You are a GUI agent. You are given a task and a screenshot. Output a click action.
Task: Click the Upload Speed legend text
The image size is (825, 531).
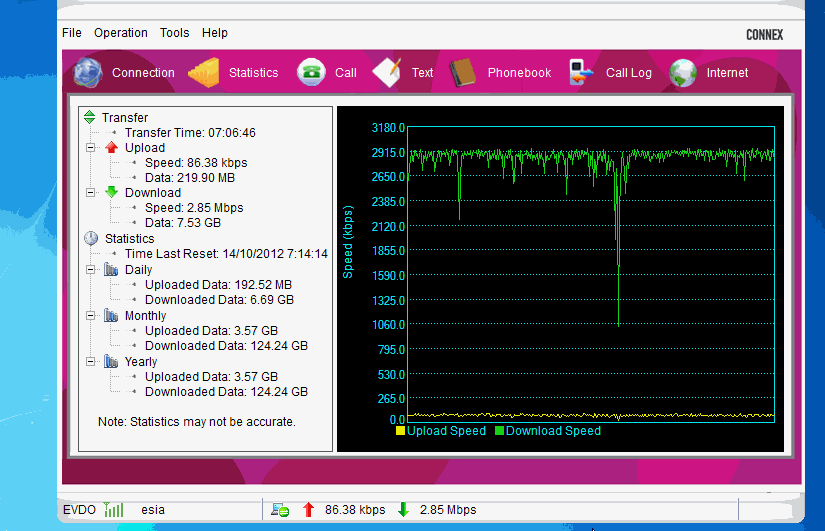point(446,431)
